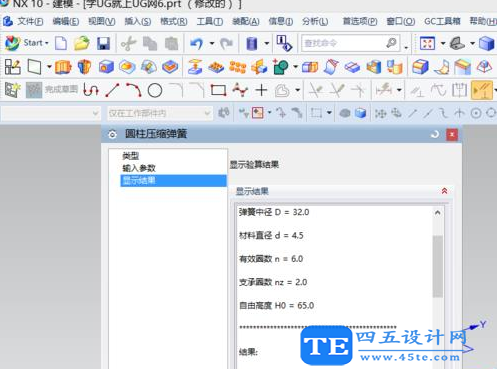Click the Redo arrow icon
The height and width of the screenshot is (369, 498).
point(227,43)
